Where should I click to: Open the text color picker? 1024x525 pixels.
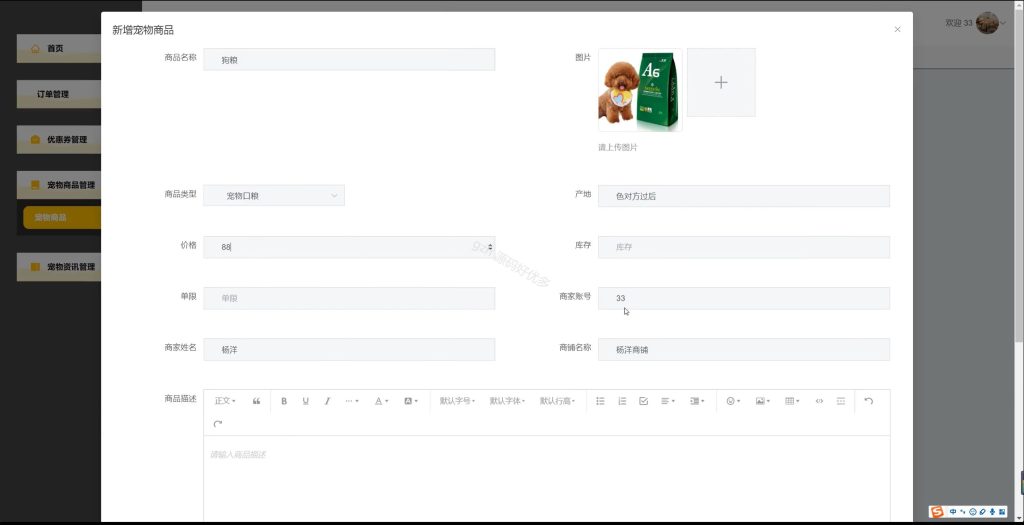(381, 401)
